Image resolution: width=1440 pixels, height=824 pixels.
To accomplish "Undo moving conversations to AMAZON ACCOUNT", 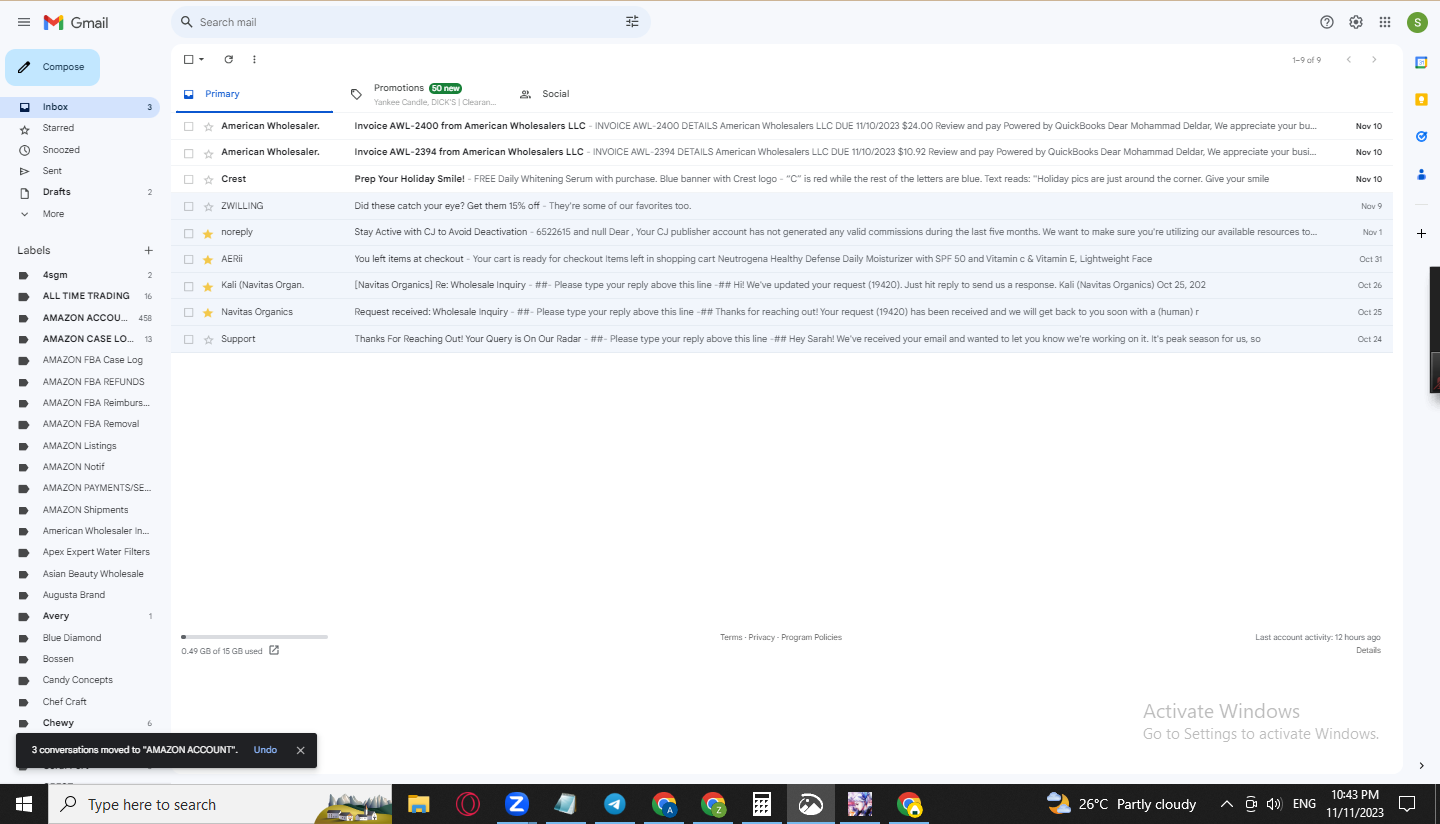I will point(265,750).
